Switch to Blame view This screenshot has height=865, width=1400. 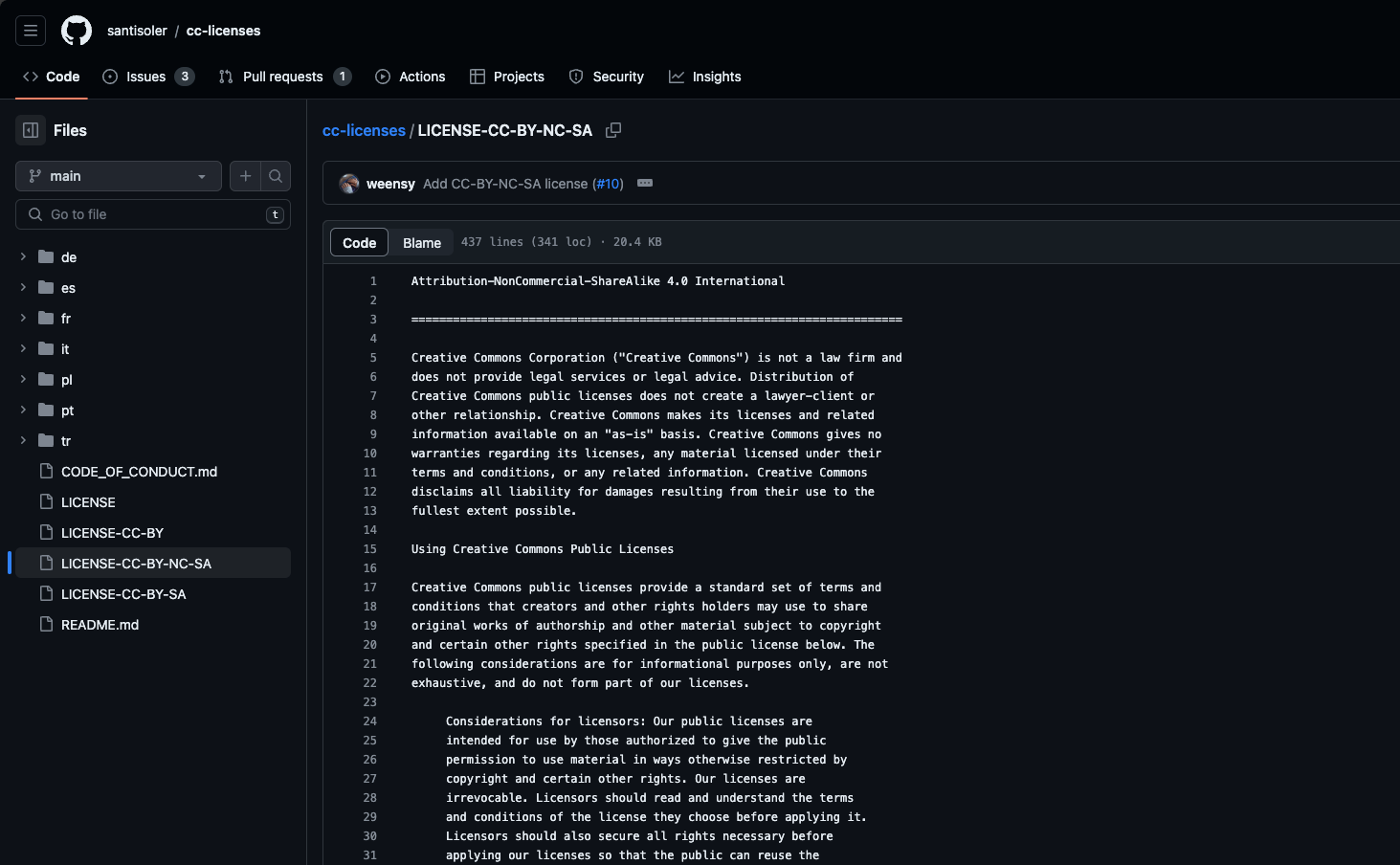pyautogui.click(x=421, y=243)
